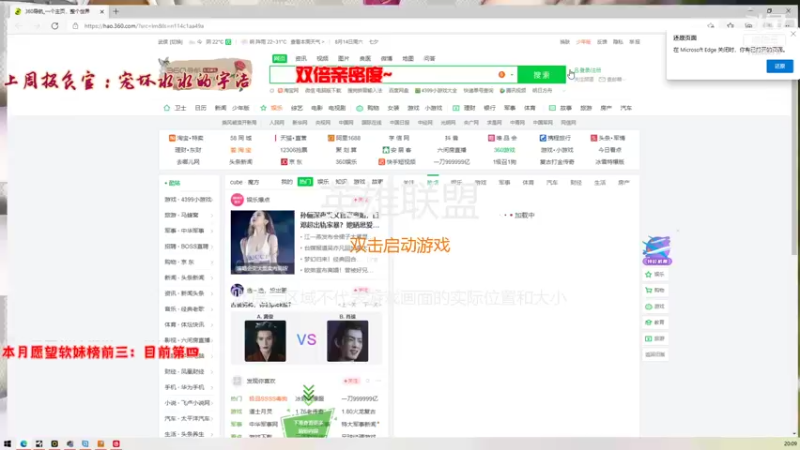Switch search to the 图片 tab
800x450 pixels.
[344, 59]
